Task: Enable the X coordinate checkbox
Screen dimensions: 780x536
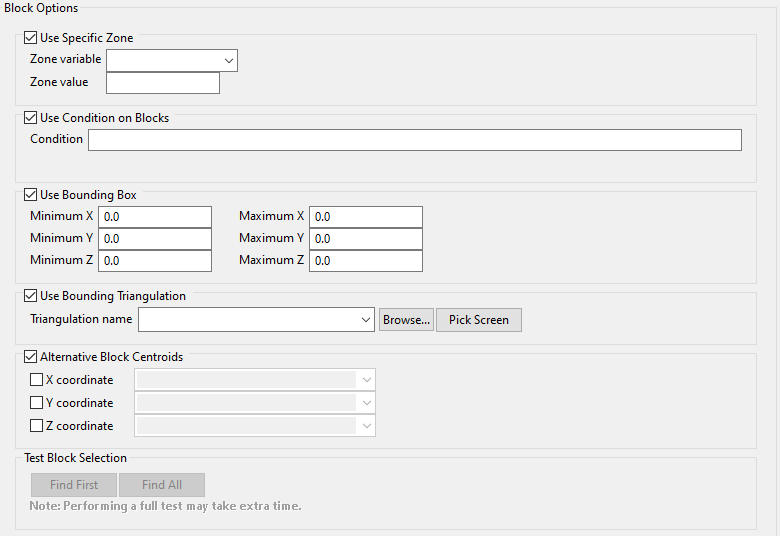Action: click(x=37, y=380)
